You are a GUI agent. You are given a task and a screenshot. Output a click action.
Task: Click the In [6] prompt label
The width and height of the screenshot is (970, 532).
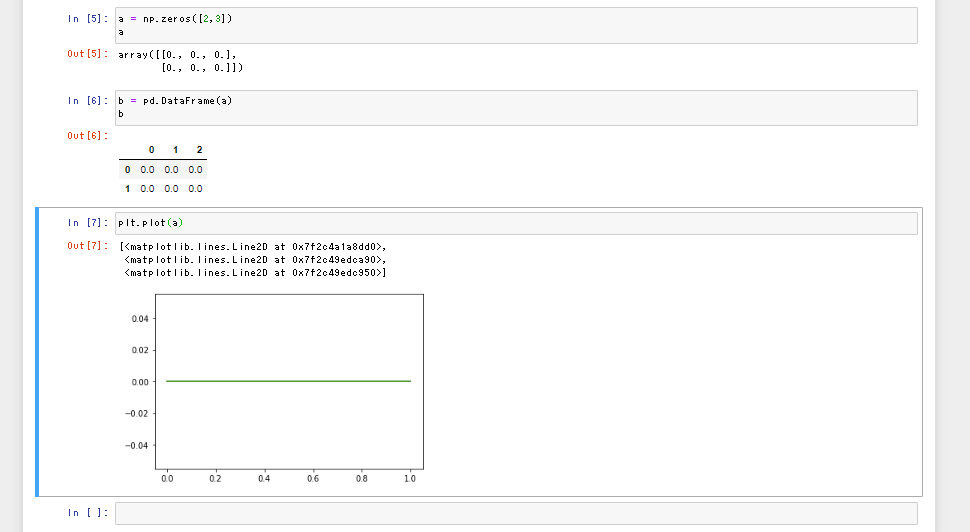click(x=88, y=100)
